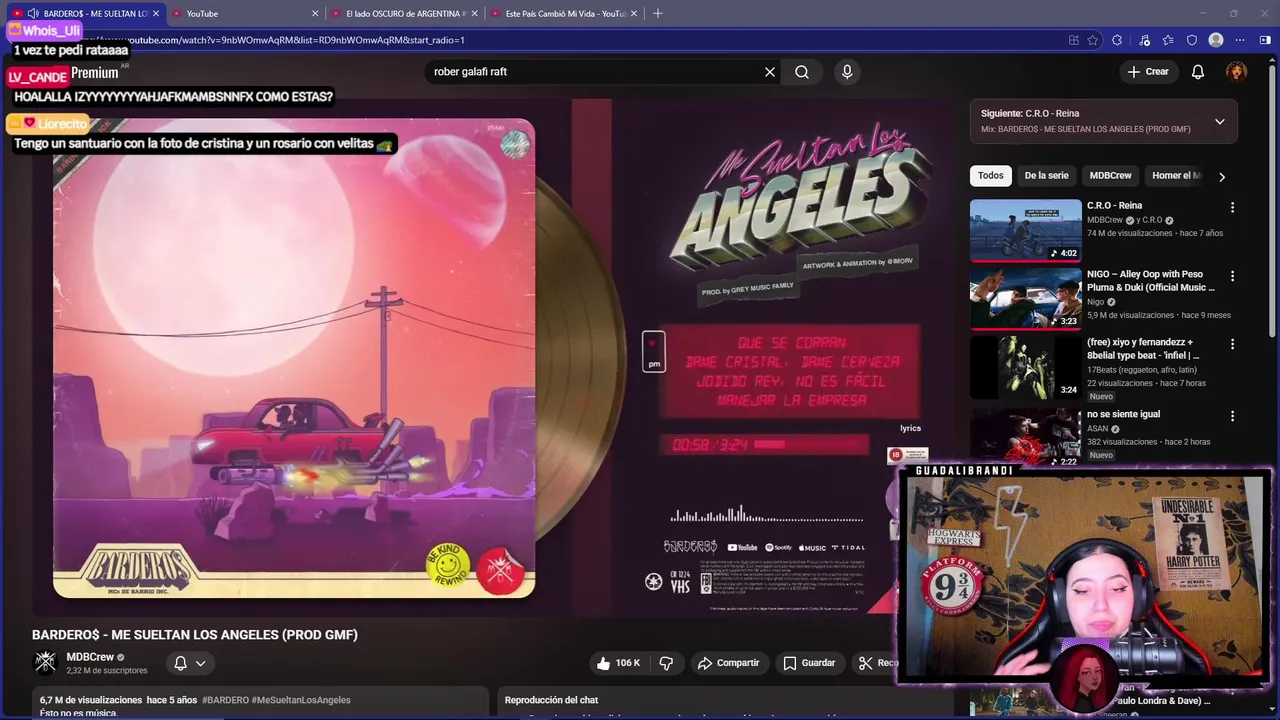Click the Recortar clip button
Image resolution: width=1280 pixels, height=720 pixels.
point(878,663)
